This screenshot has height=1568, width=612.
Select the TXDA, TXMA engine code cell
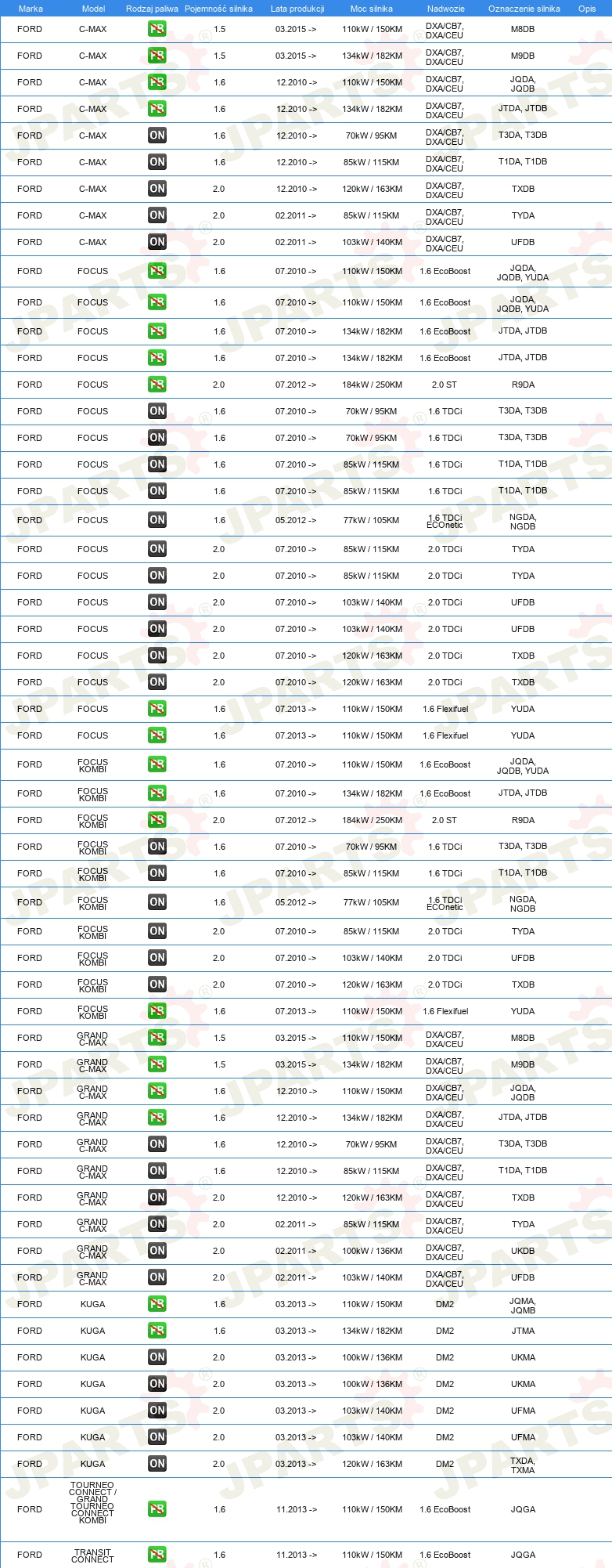(523, 1465)
